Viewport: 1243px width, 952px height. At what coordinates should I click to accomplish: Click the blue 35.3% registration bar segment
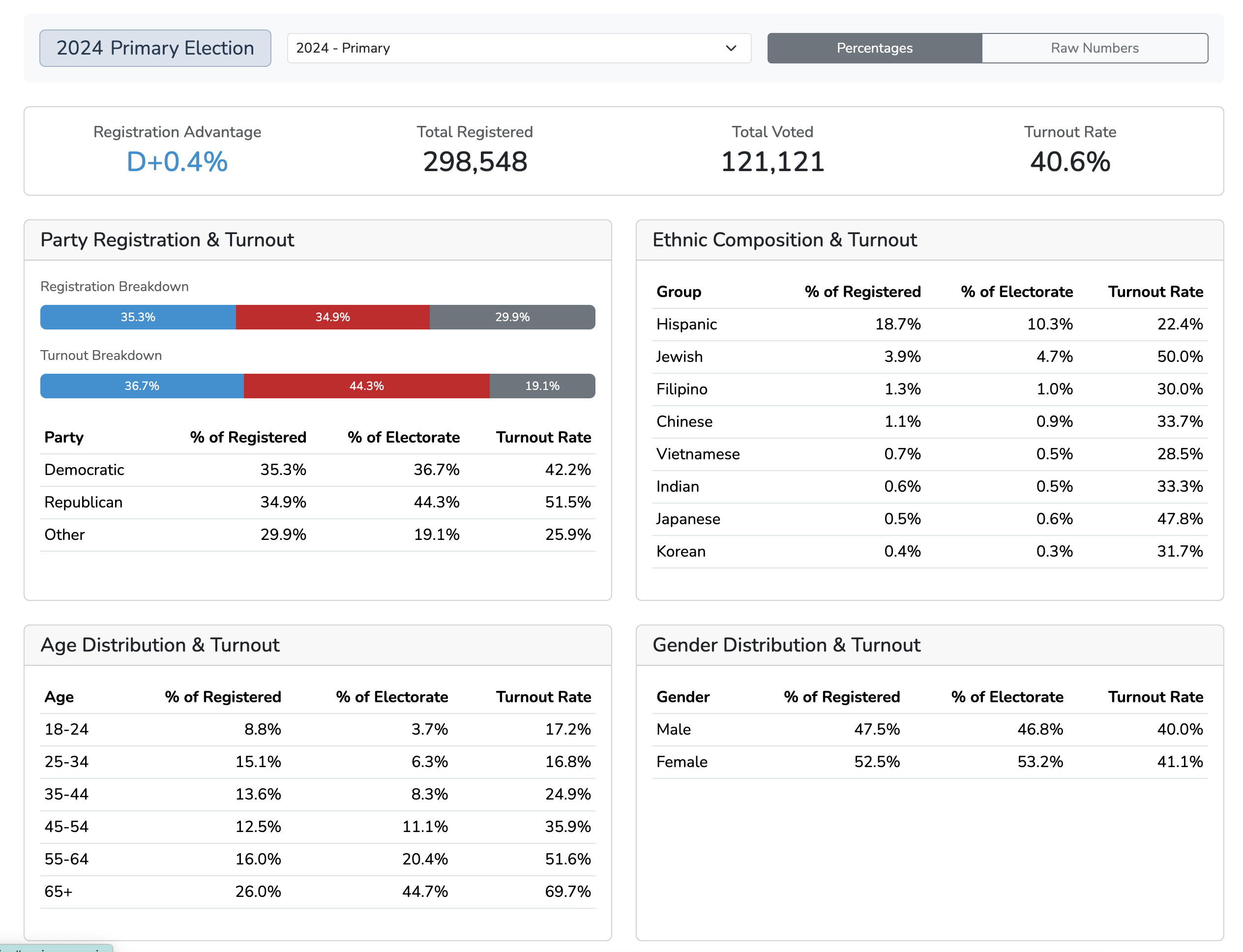click(138, 317)
